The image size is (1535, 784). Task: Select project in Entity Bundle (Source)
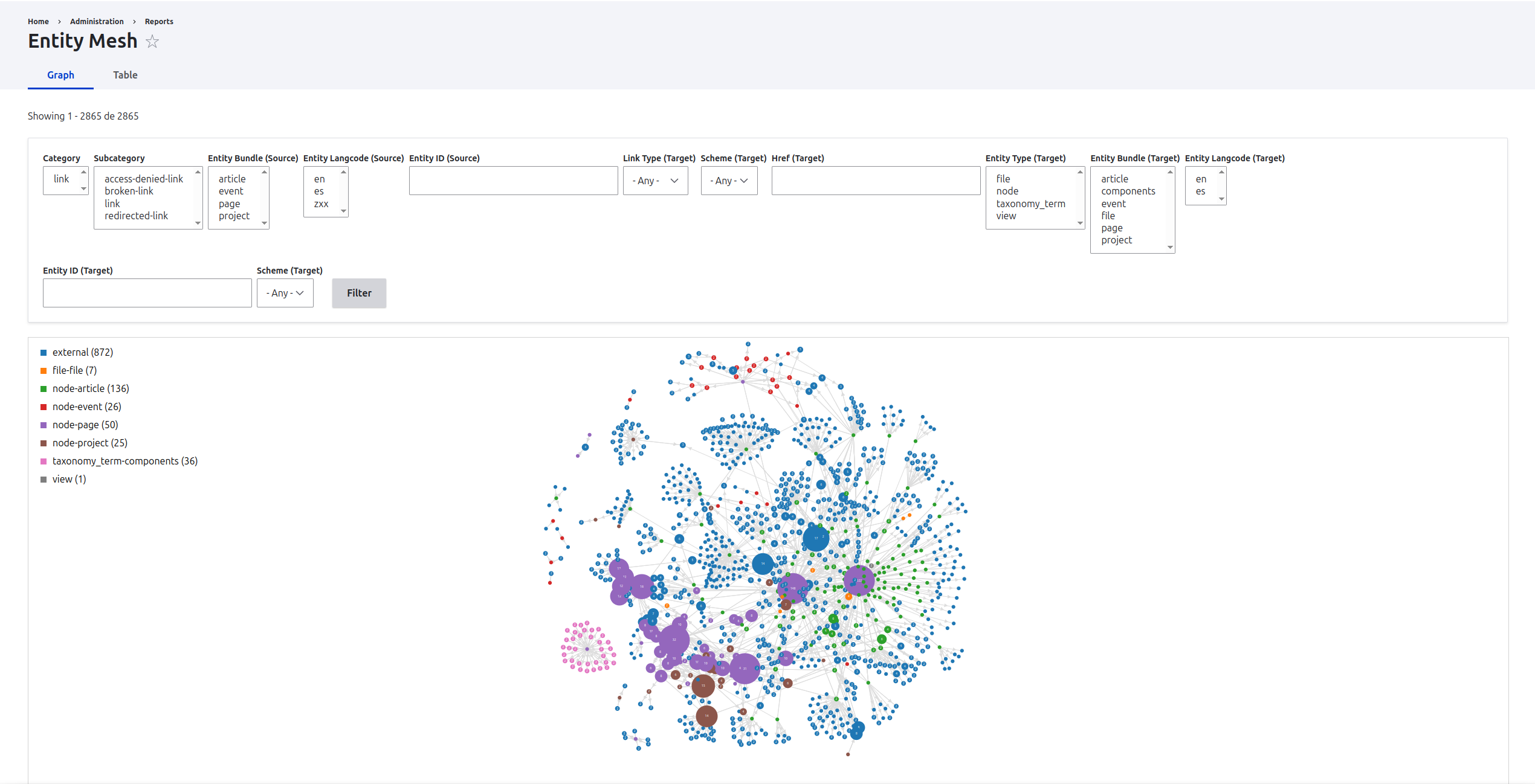(234, 216)
